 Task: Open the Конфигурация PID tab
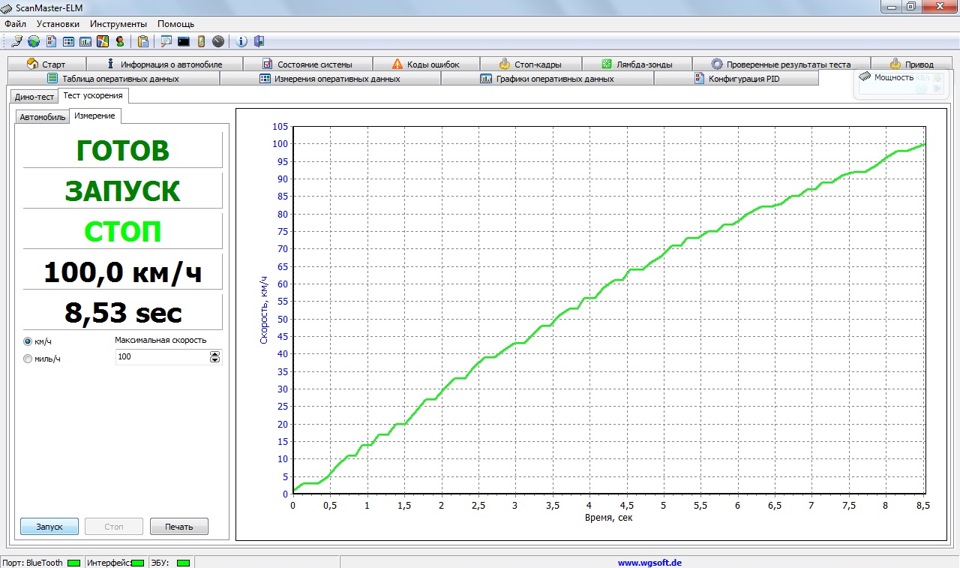click(x=737, y=78)
